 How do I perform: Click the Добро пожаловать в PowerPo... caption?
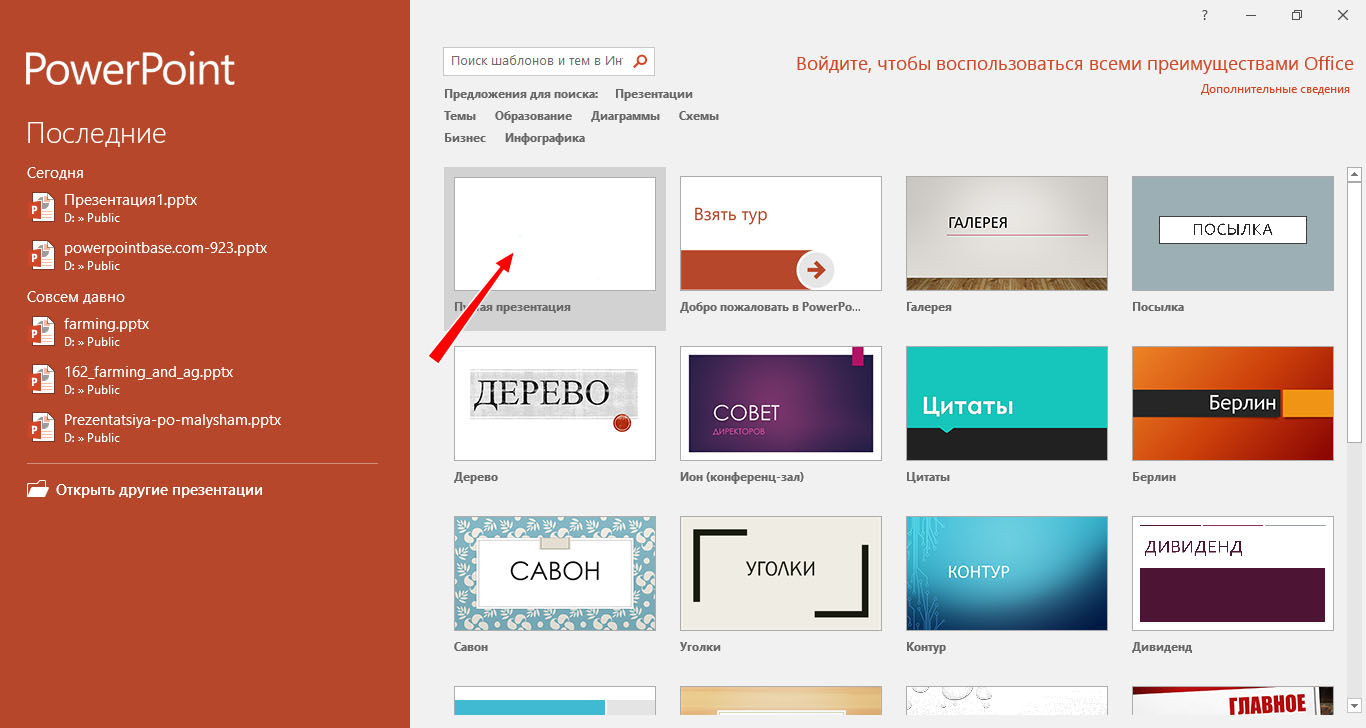pyautogui.click(x=770, y=307)
